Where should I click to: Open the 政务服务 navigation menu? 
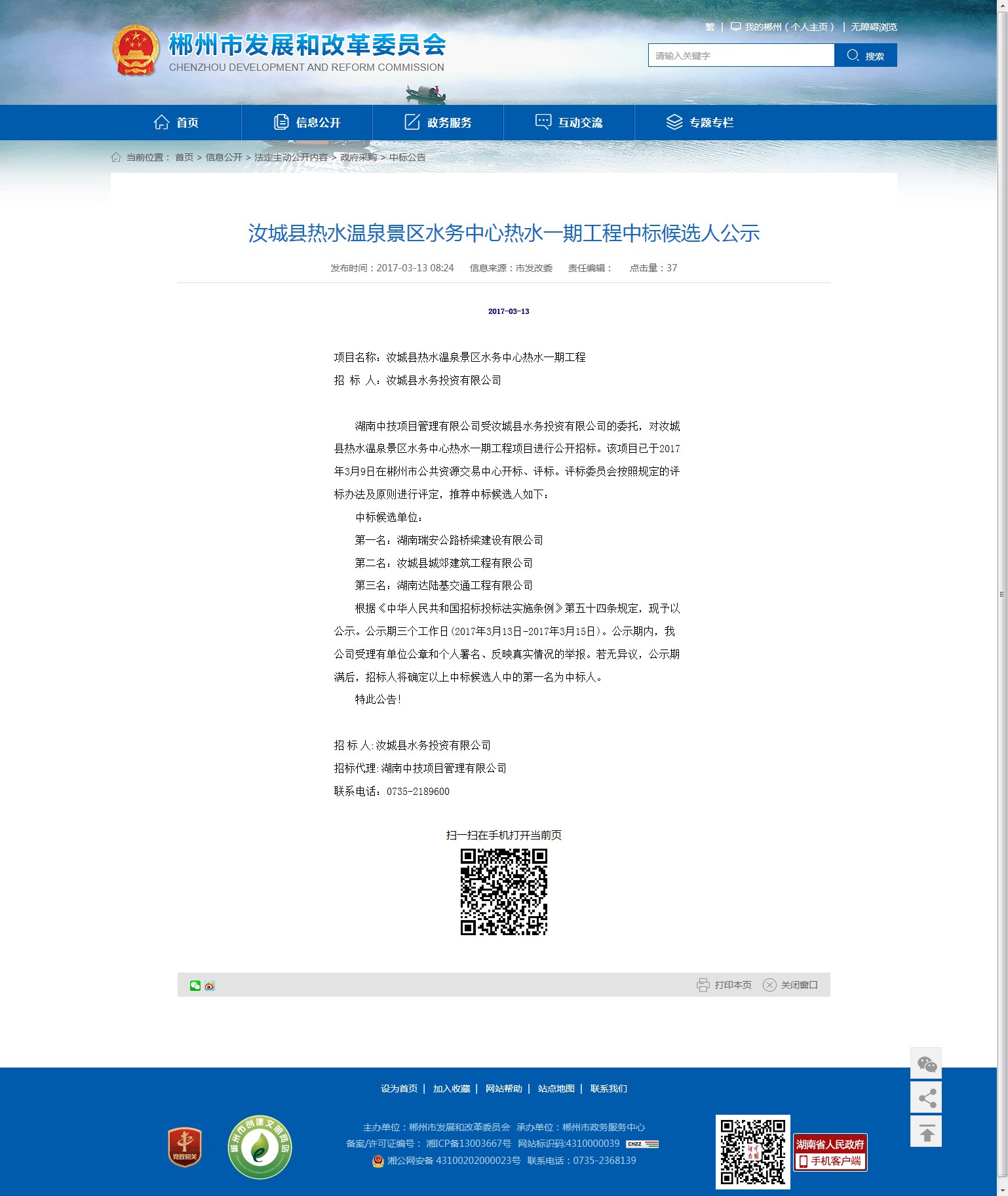tap(438, 123)
